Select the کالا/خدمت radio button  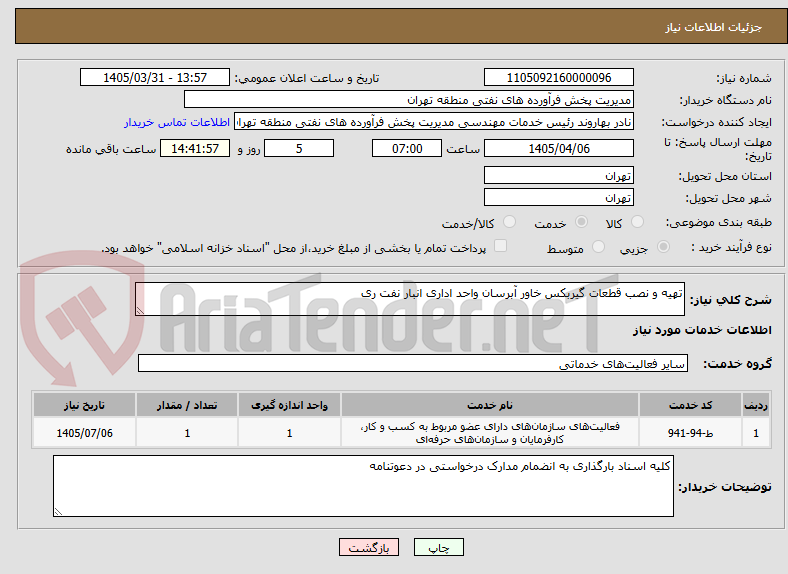[x=509, y=222]
